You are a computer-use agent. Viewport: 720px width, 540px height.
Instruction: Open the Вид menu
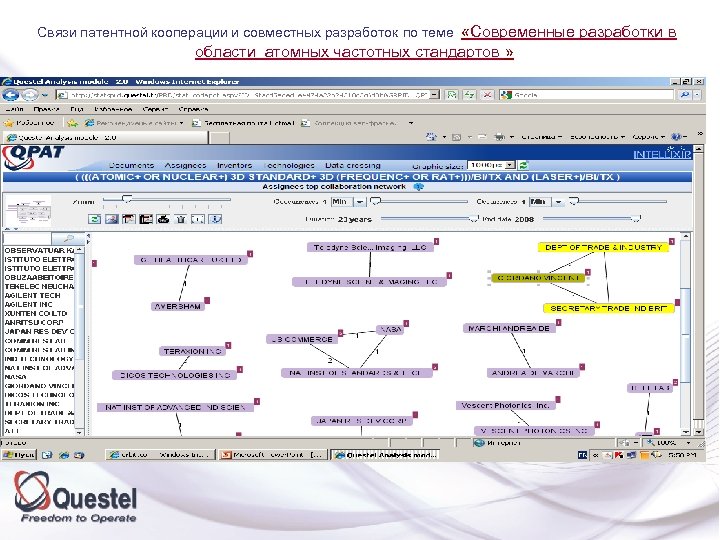pos(76,109)
